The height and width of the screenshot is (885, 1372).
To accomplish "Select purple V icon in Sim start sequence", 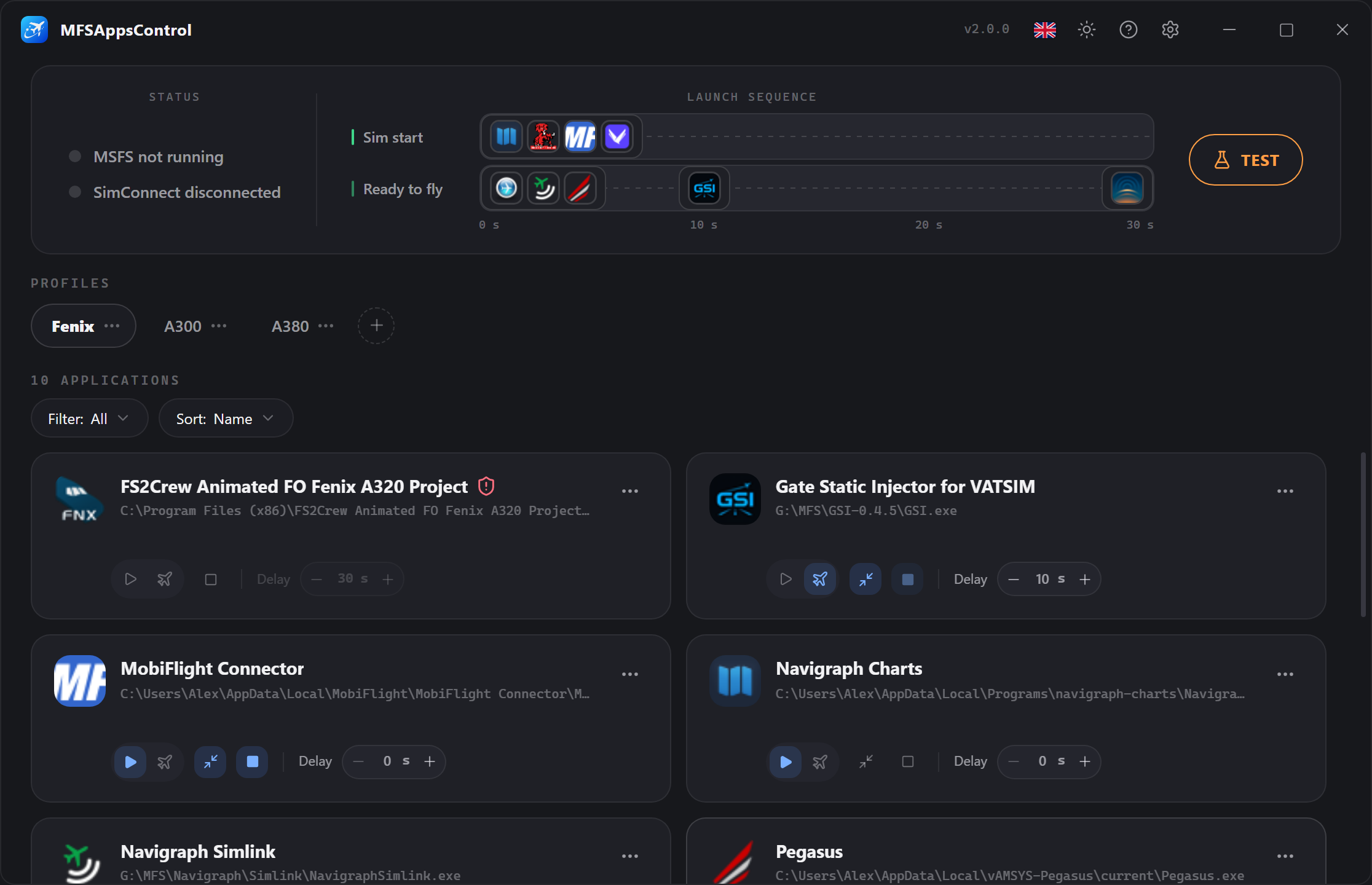I will click(617, 136).
